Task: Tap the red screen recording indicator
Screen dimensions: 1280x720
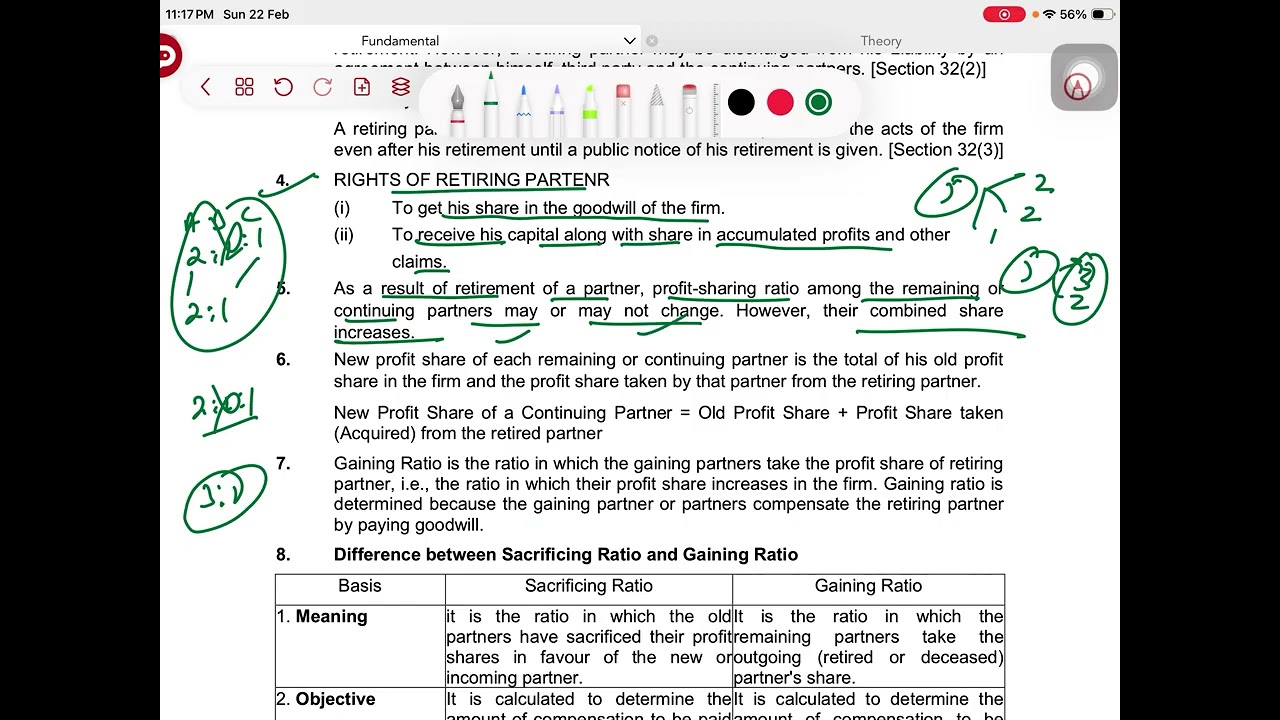Action: pyautogui.click(x=1004, y=14)
